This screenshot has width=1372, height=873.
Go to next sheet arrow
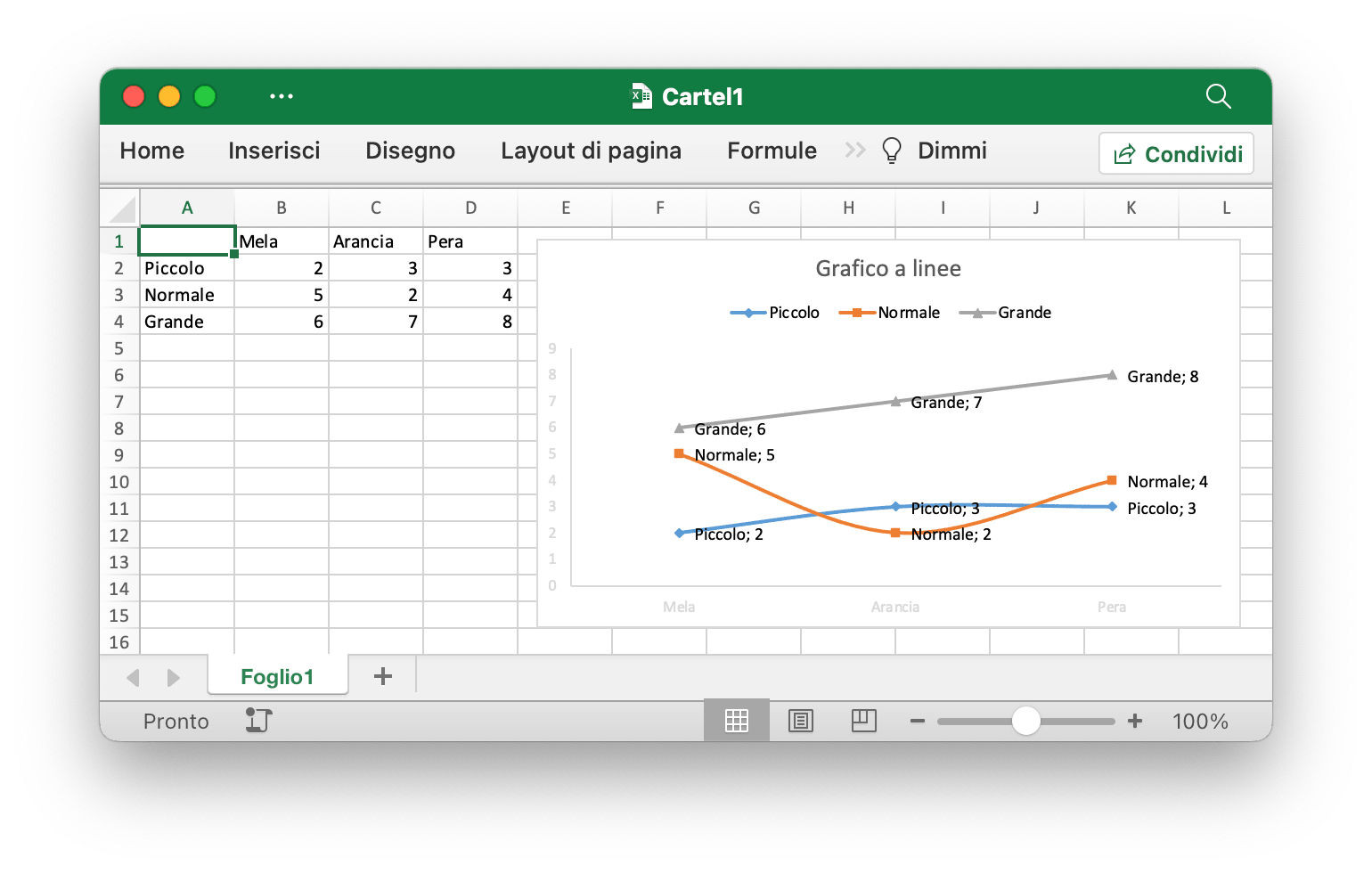click(173, 678)
